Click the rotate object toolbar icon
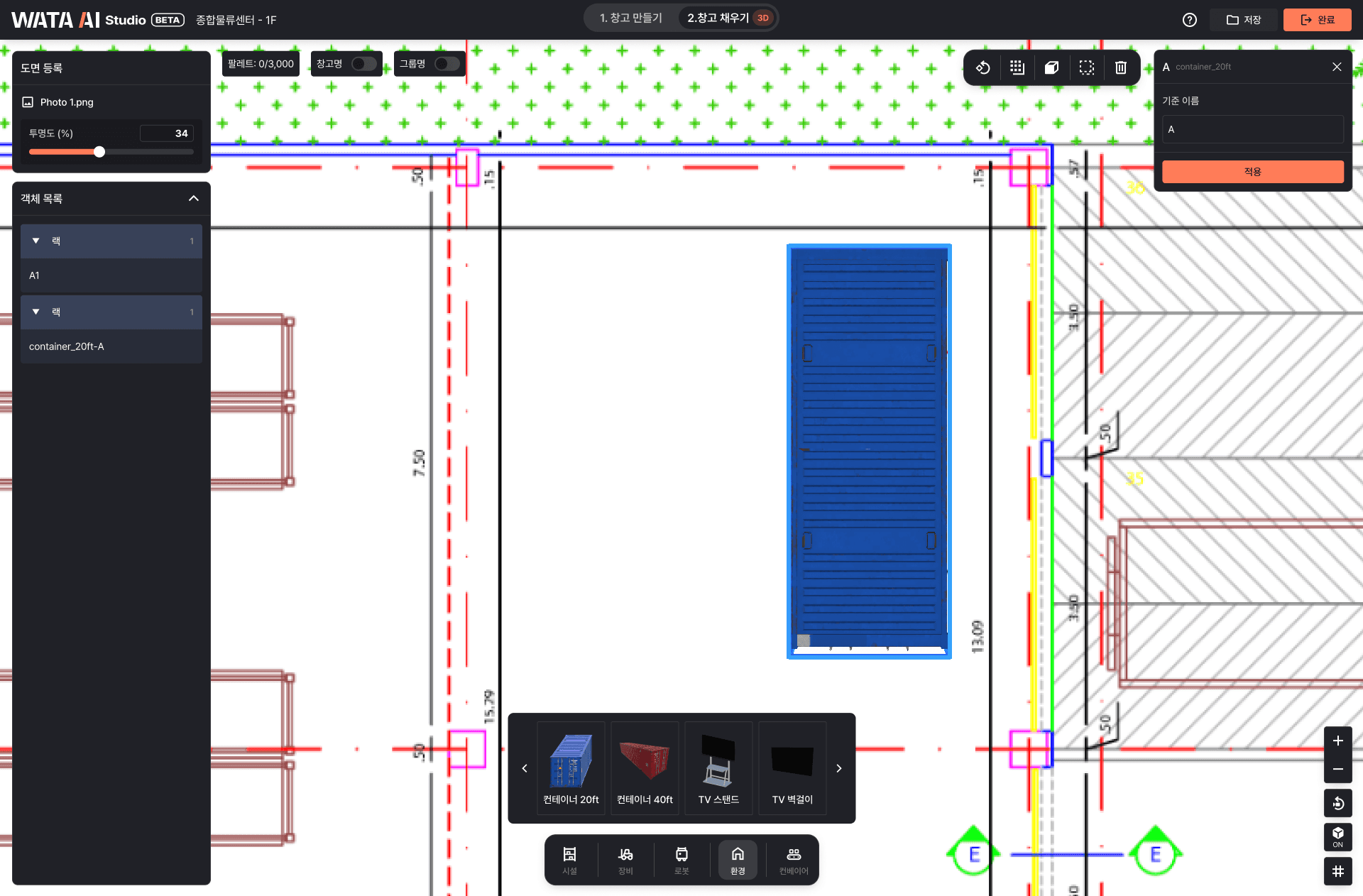The image size is (1363, 896). pyautogui.click(x=983, y=67)
